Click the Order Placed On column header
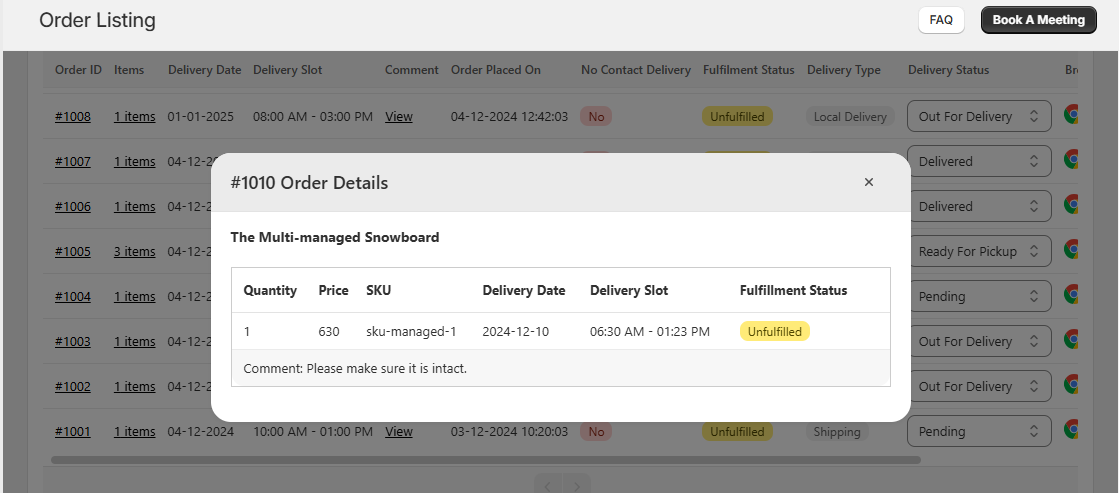The width and height of the screenshot is (1119, 493). click(496, 70)
